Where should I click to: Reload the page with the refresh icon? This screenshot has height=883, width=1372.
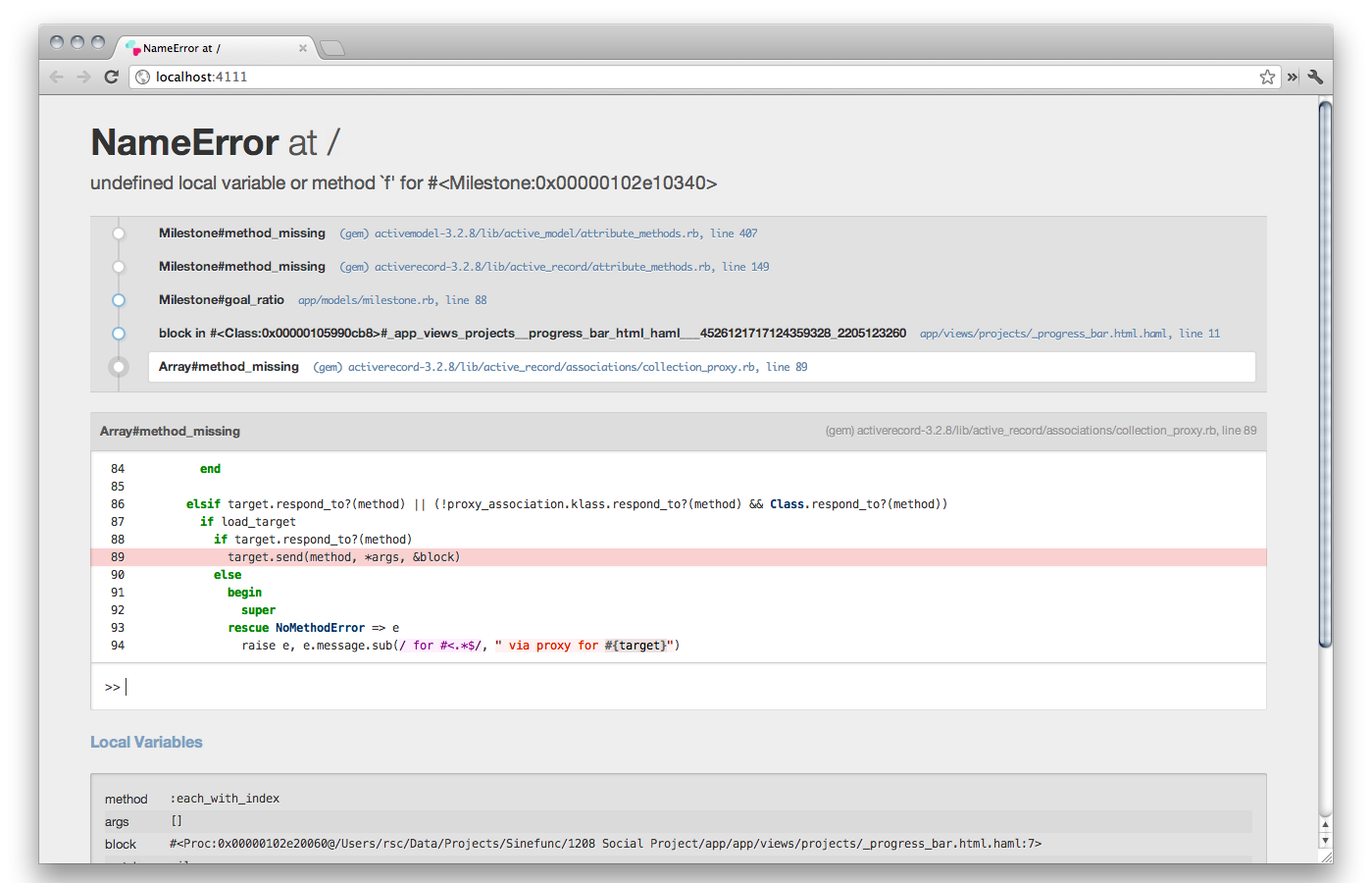tap(111, 77)
